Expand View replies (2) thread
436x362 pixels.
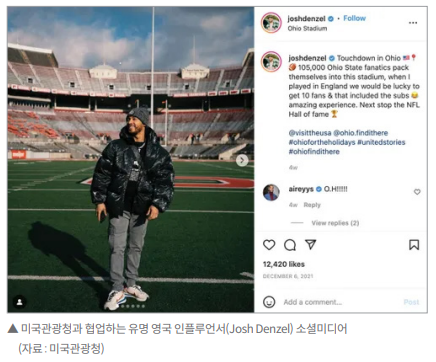pyautogui.click(x=335, y=223)
